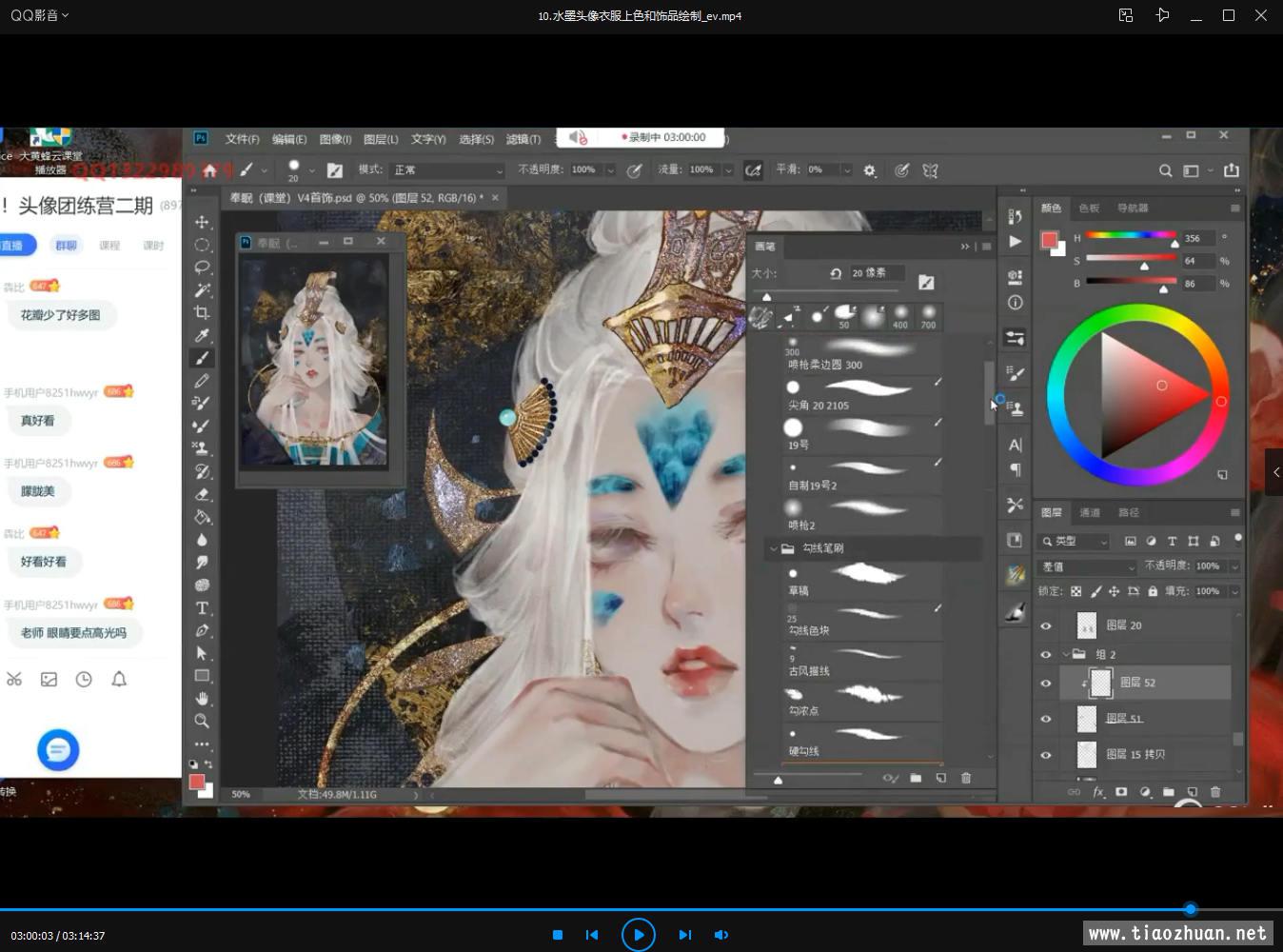
Task: Open the brush blend mode dropdown 正常
Action: [447, 170]
